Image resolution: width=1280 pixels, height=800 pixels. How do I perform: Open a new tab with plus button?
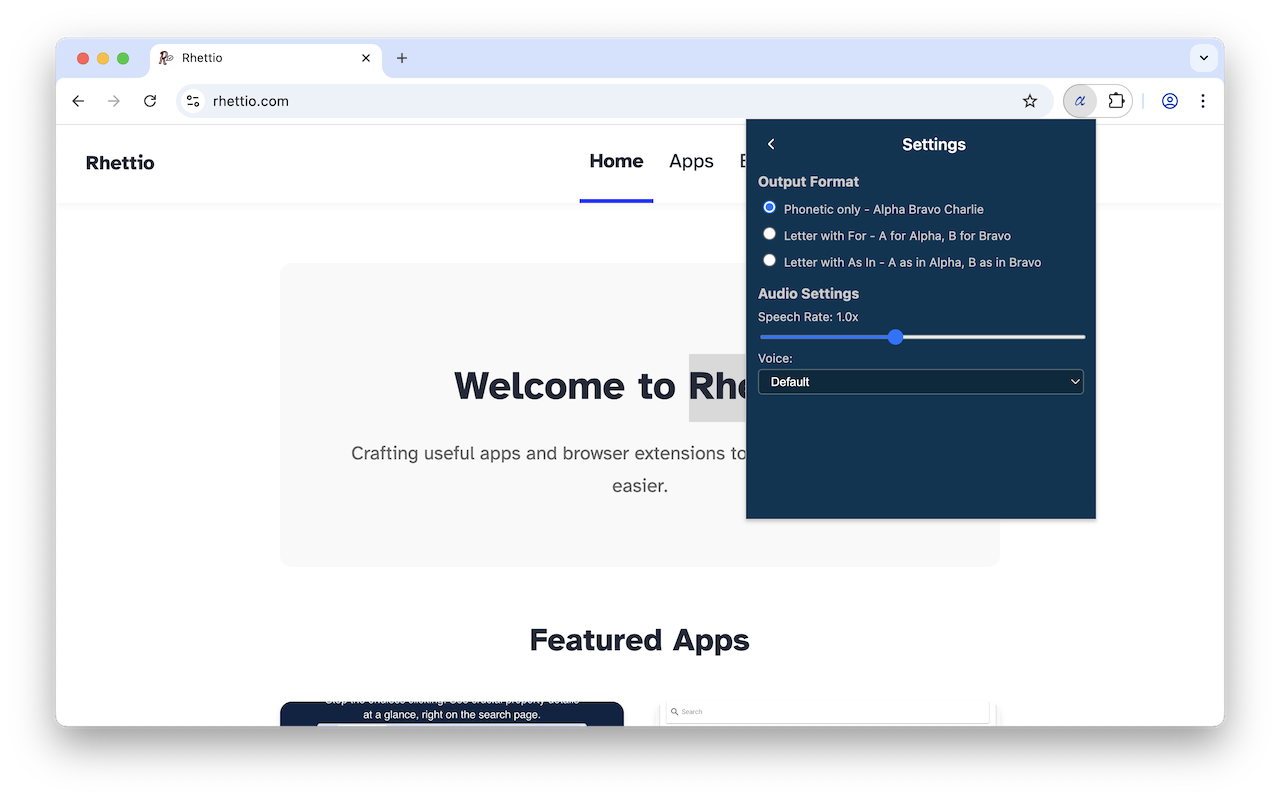(402, 58)
